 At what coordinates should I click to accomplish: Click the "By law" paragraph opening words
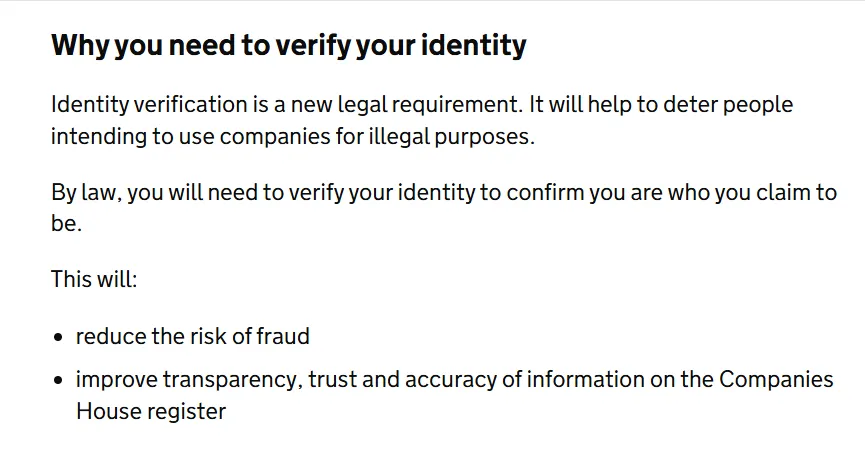(85, 193)
